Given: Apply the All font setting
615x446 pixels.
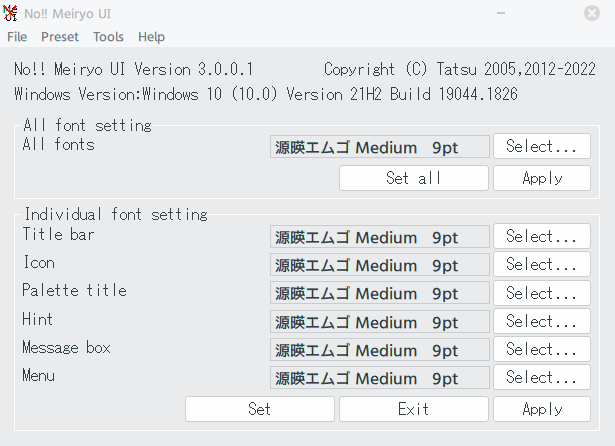Looking at the screenshot, I should click(x=541, y=178).
